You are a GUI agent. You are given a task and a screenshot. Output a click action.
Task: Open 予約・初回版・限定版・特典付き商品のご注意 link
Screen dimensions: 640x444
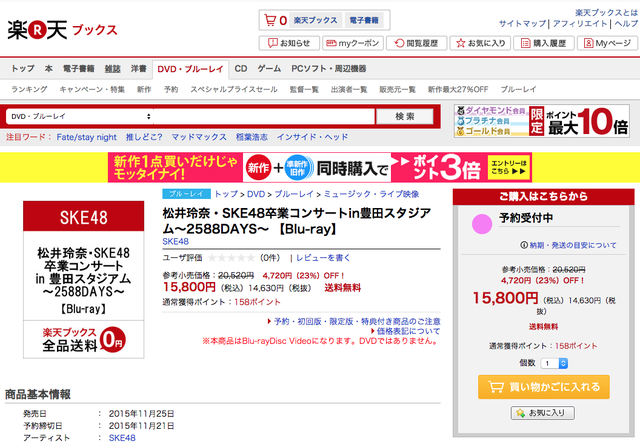(357, 322)
